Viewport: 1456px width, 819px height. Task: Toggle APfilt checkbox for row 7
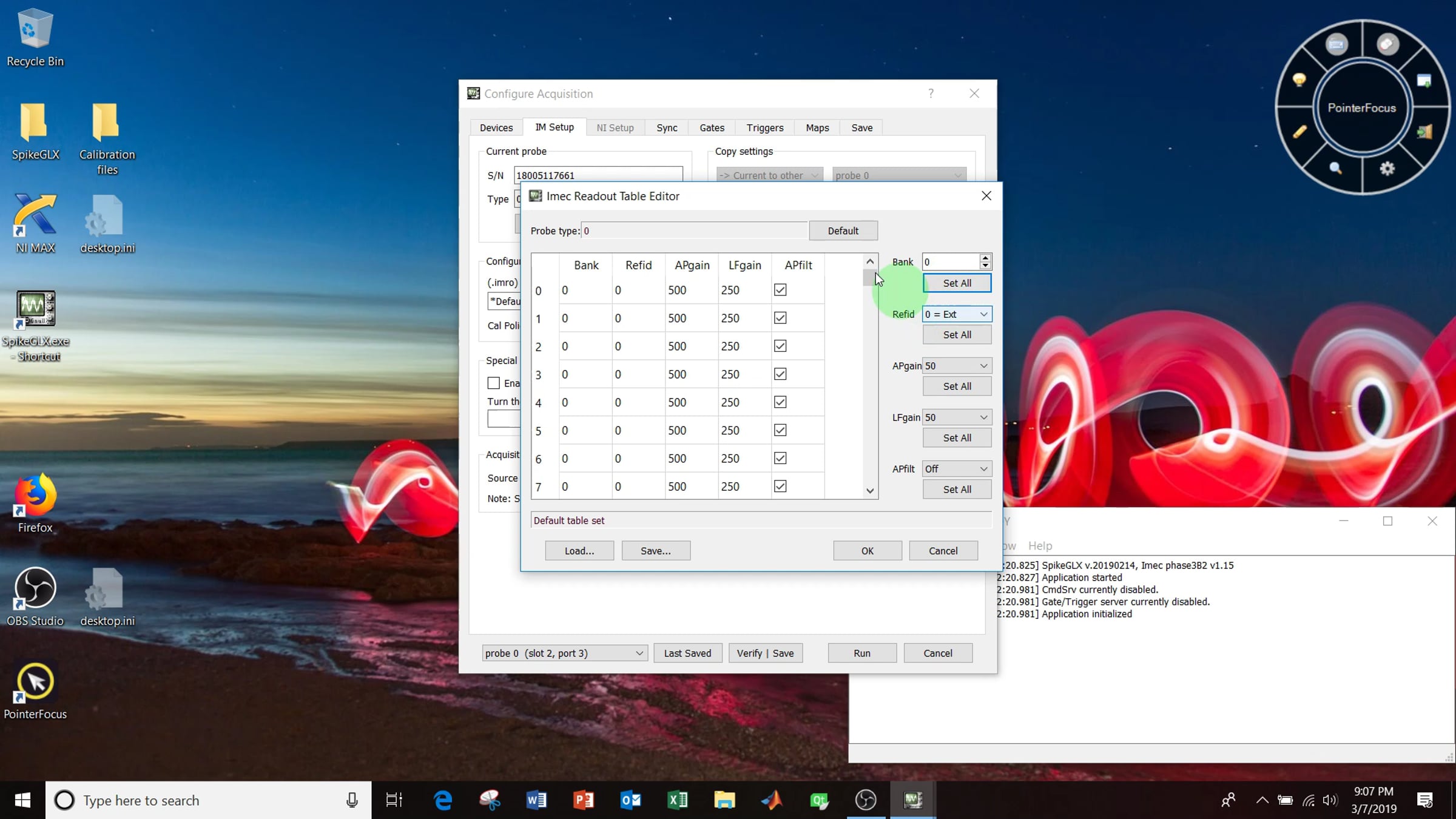click(780, 486)
